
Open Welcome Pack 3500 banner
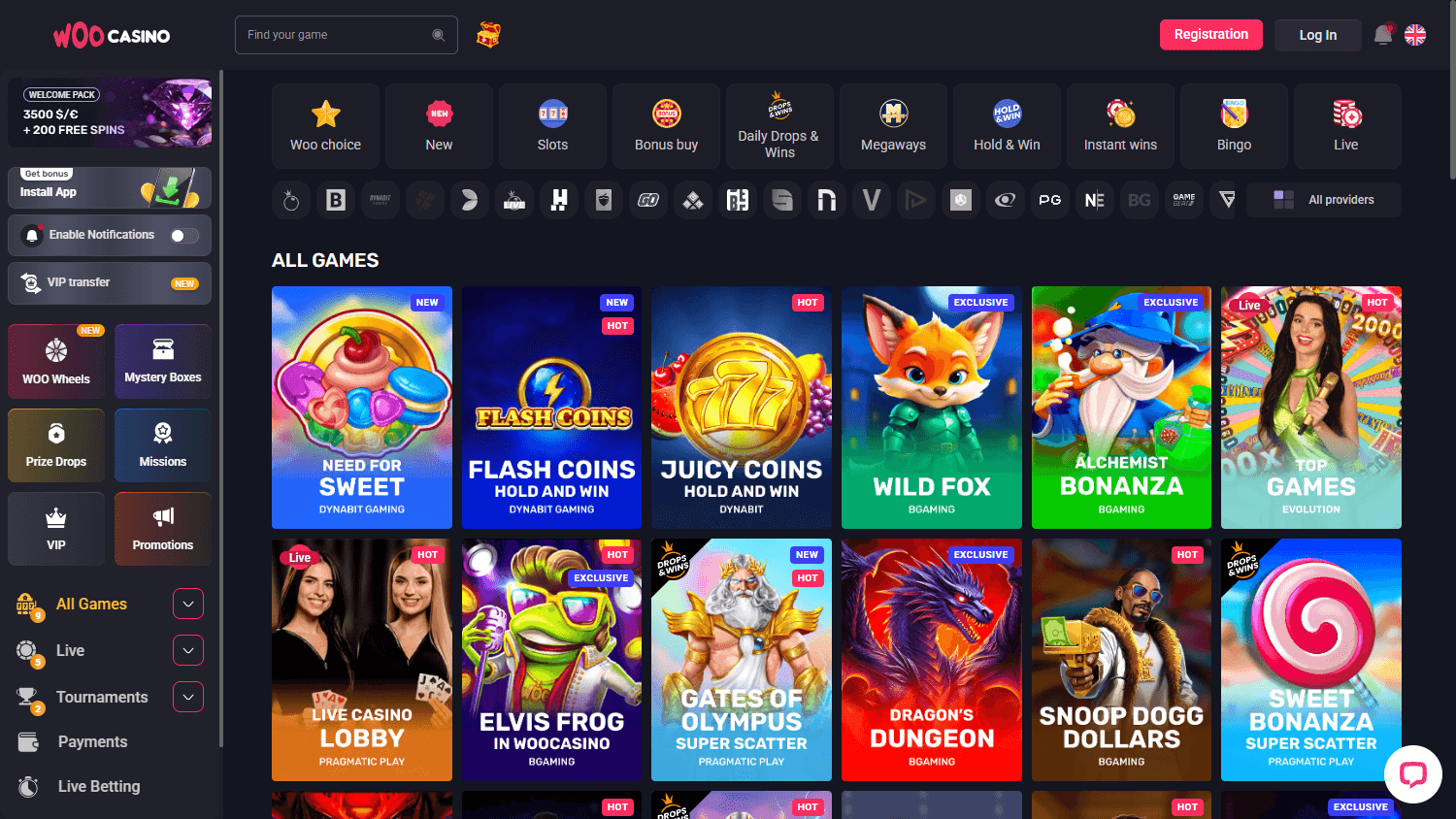pyautogui.click(x=110, y=113)
